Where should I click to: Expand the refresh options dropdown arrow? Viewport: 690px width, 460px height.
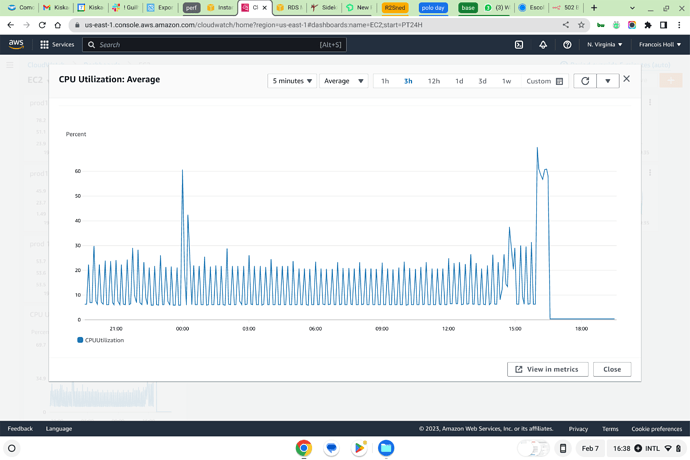tap(608, 81)
